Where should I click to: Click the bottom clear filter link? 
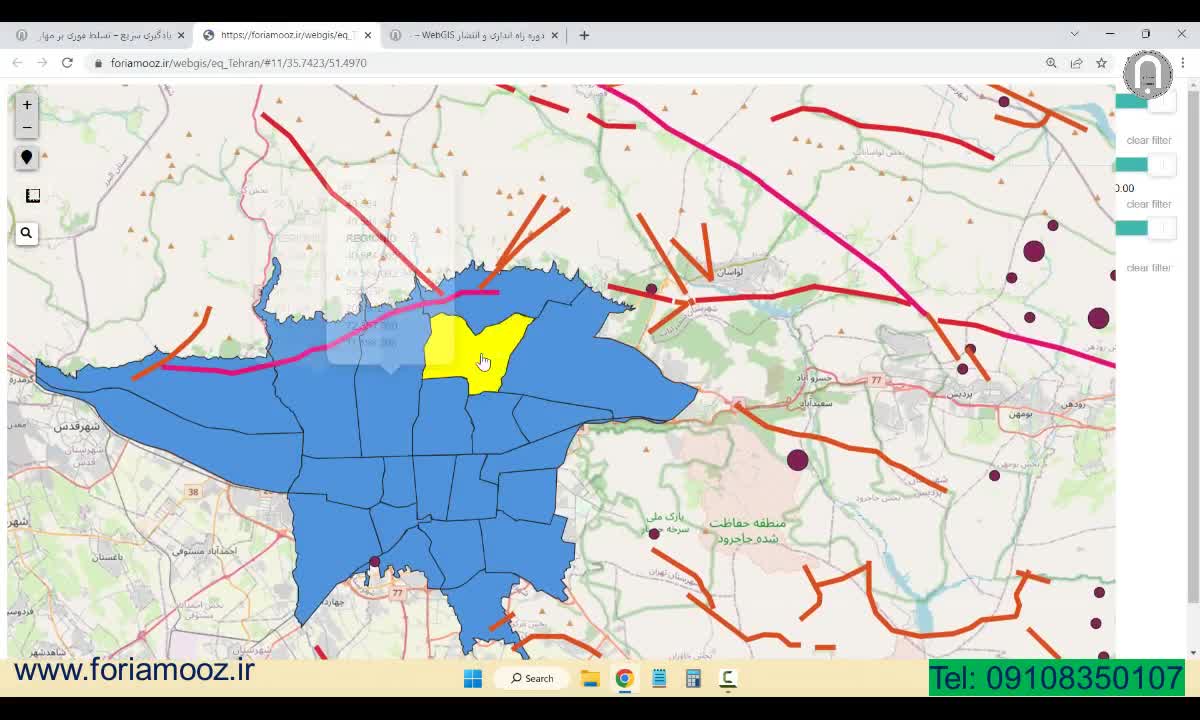pyautogui.click(x=1148, y=268)
